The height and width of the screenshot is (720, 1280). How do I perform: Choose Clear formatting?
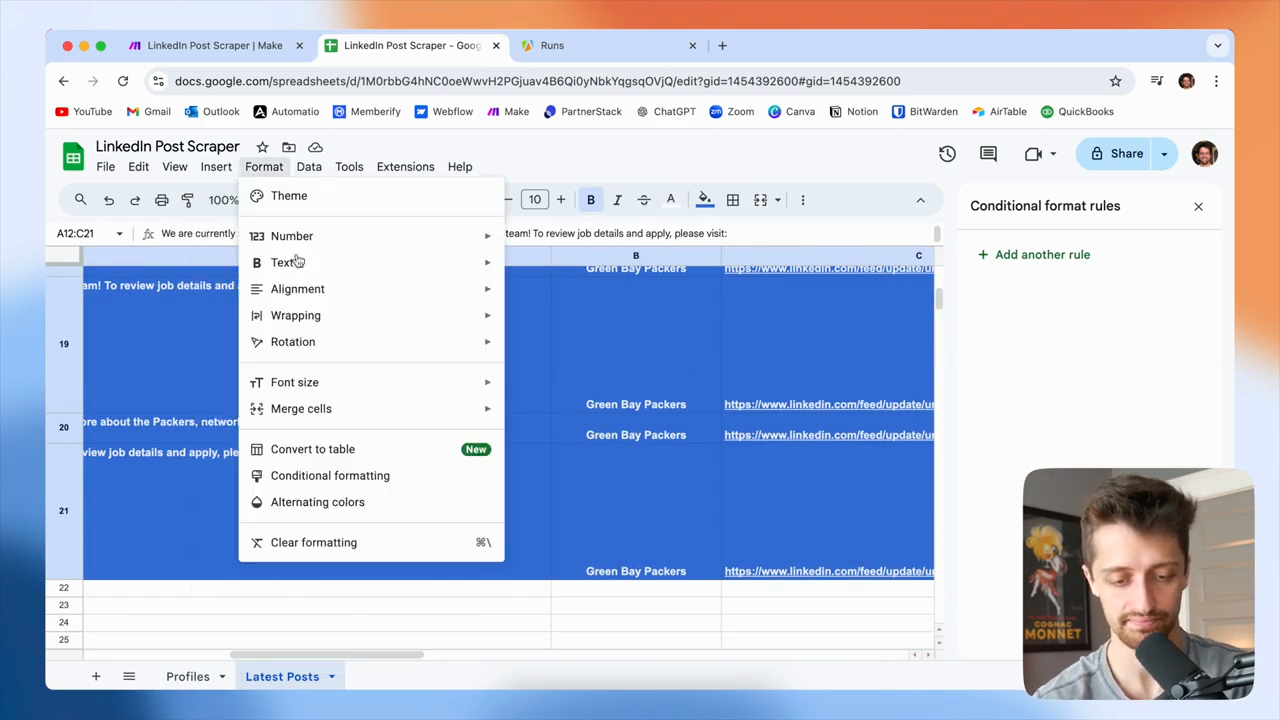tap(371, 543)
